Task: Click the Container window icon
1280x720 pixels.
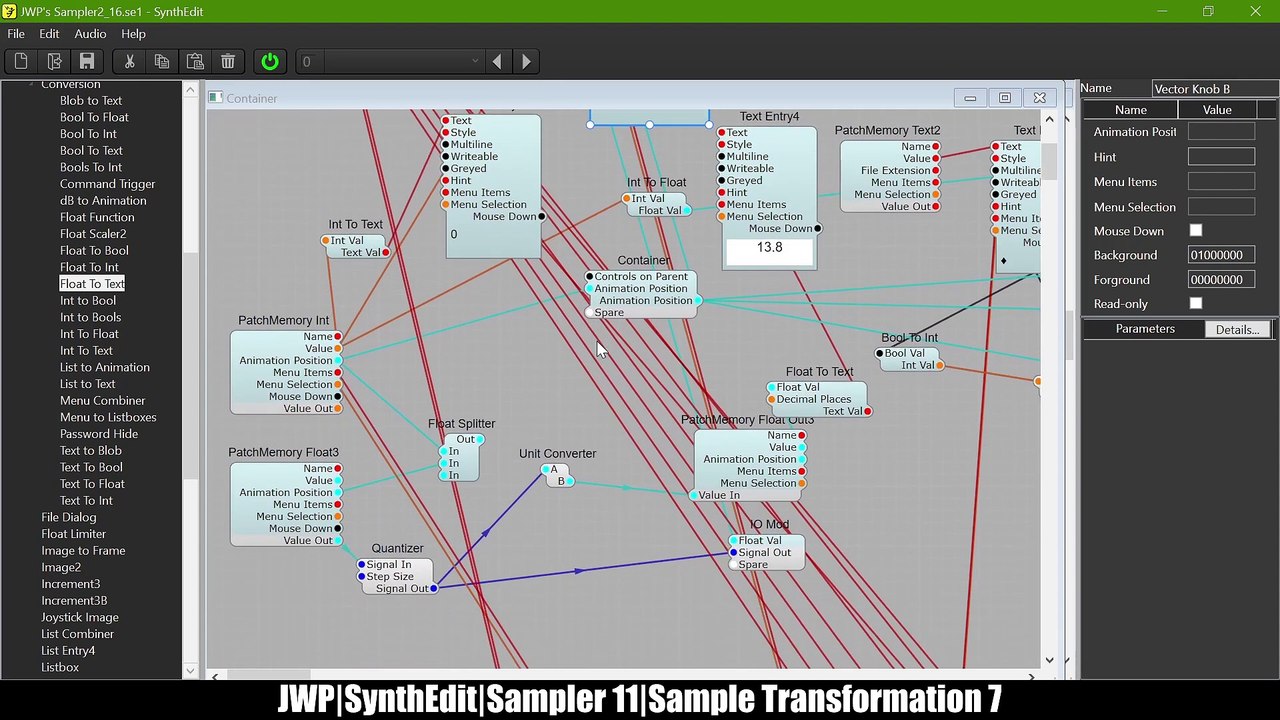Action: point(215,98)
